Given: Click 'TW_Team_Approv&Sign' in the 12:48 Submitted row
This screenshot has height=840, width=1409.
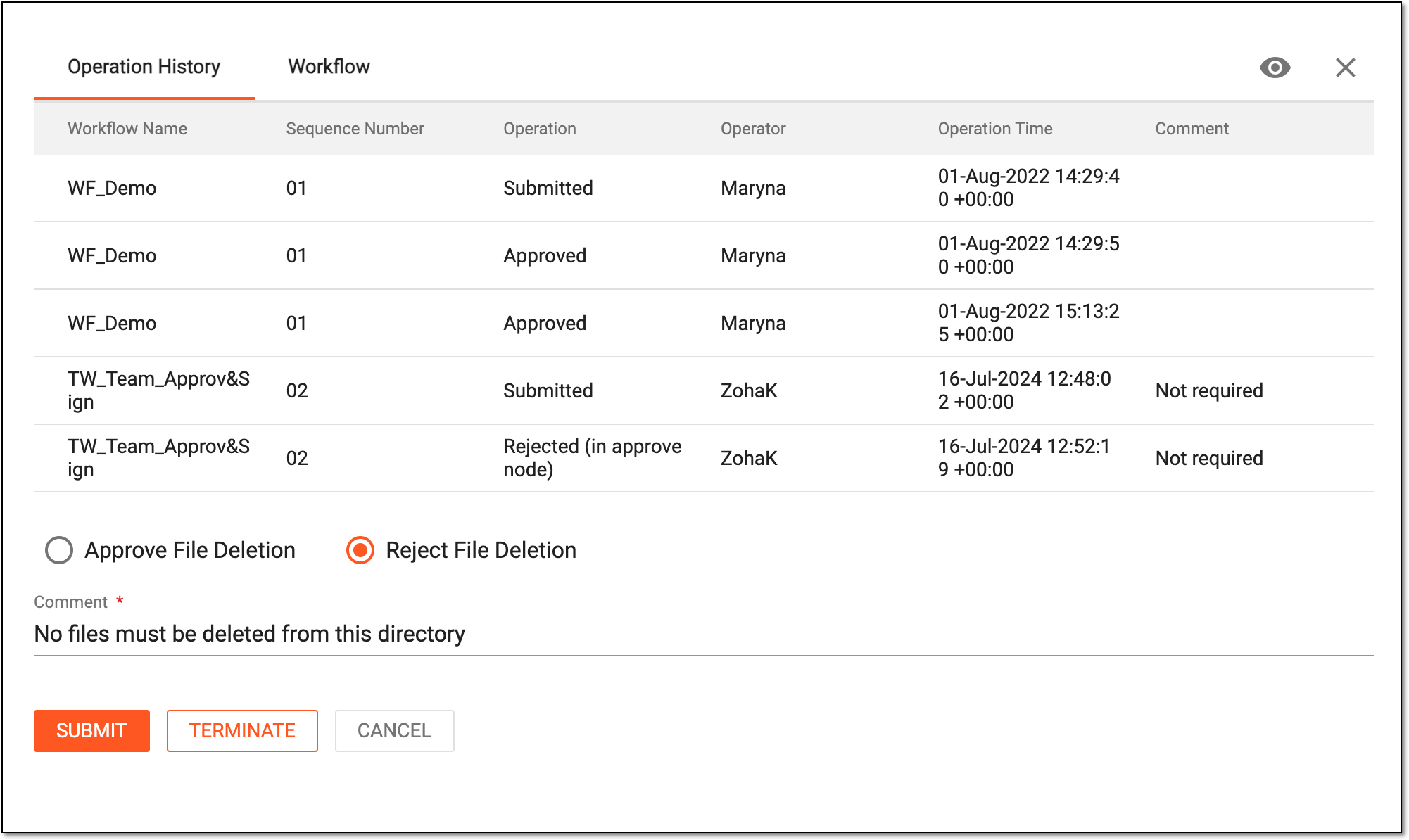Looking at the screenshot, I should (x=158, y=390).
